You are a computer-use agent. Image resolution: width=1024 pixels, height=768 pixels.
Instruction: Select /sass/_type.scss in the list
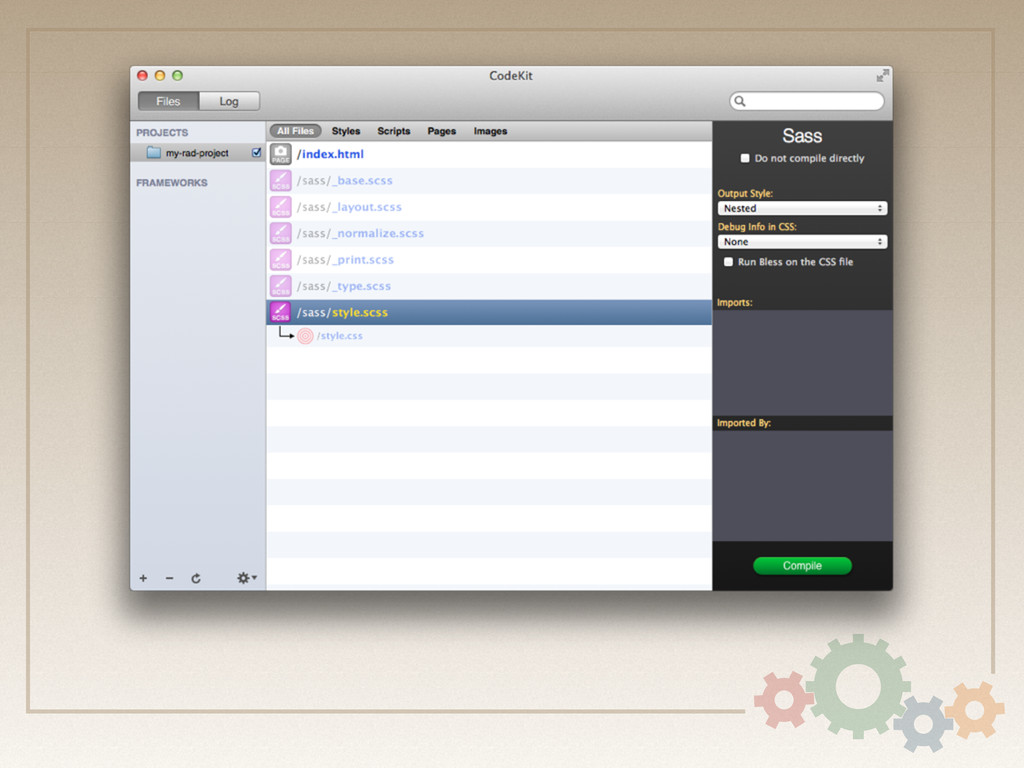click(489, 286)
